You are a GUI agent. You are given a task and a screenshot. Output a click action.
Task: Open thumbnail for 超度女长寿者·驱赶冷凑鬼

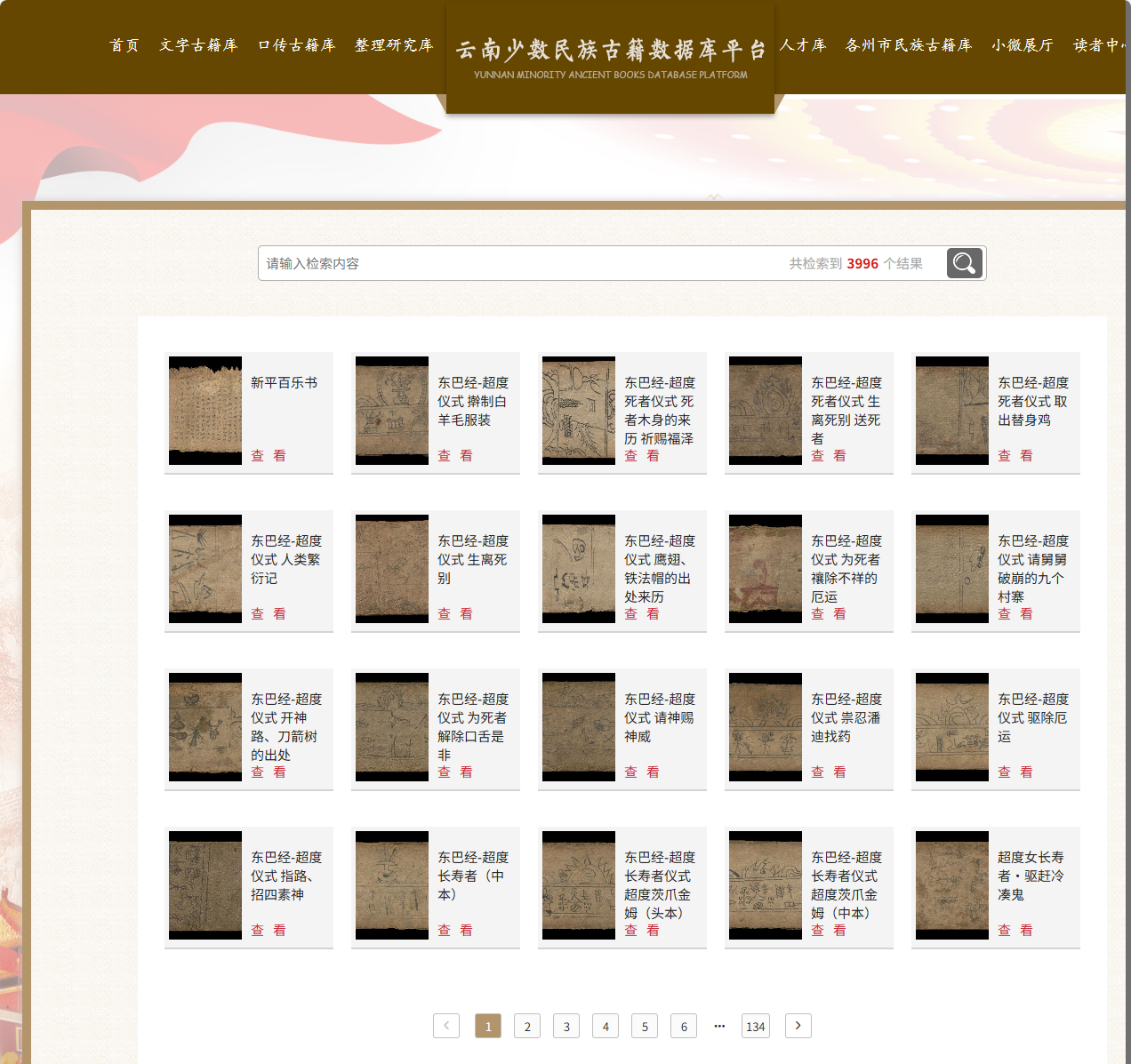point(952,885)
